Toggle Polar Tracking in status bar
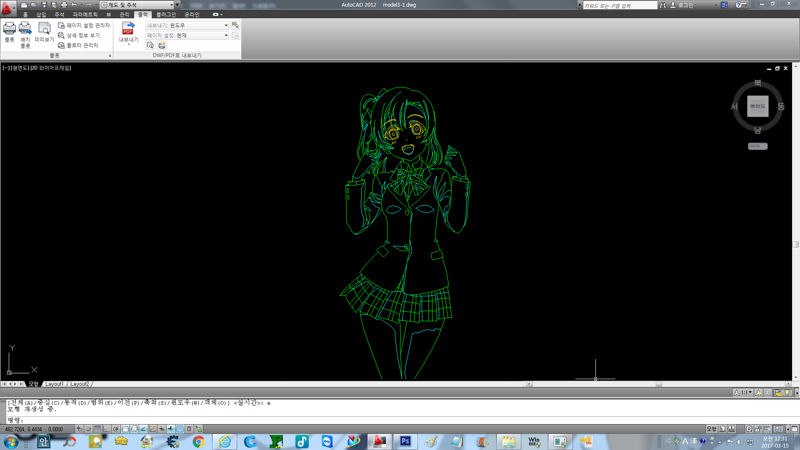 [x=116, y=429]
